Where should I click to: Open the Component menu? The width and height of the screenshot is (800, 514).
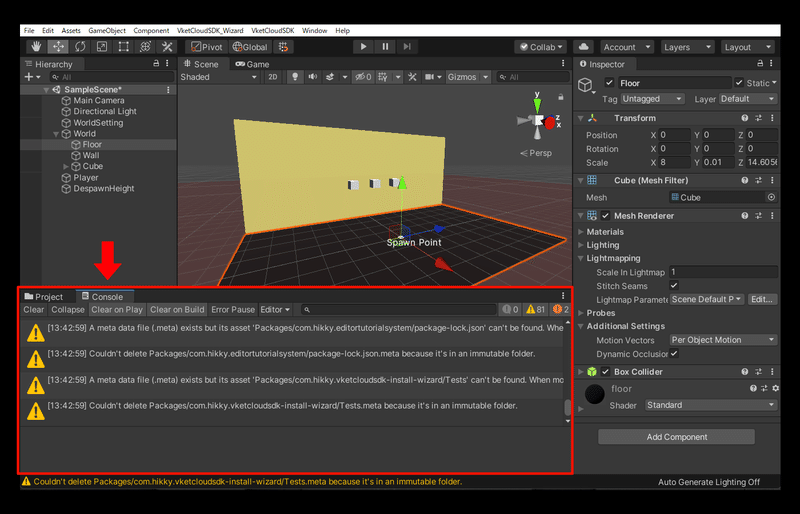[151, 31]
